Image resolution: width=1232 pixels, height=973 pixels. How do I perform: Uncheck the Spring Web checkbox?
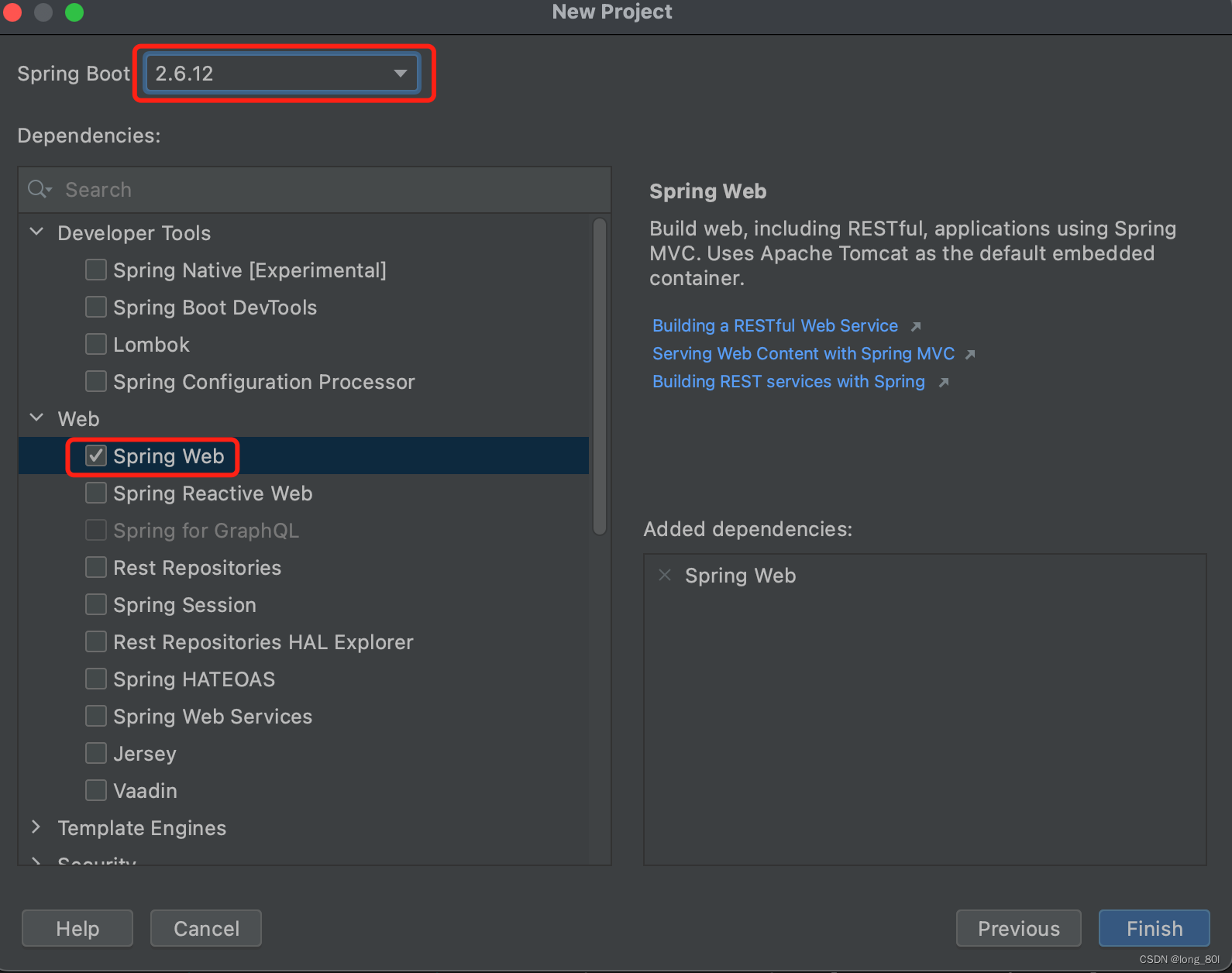[x=96, y=456]
